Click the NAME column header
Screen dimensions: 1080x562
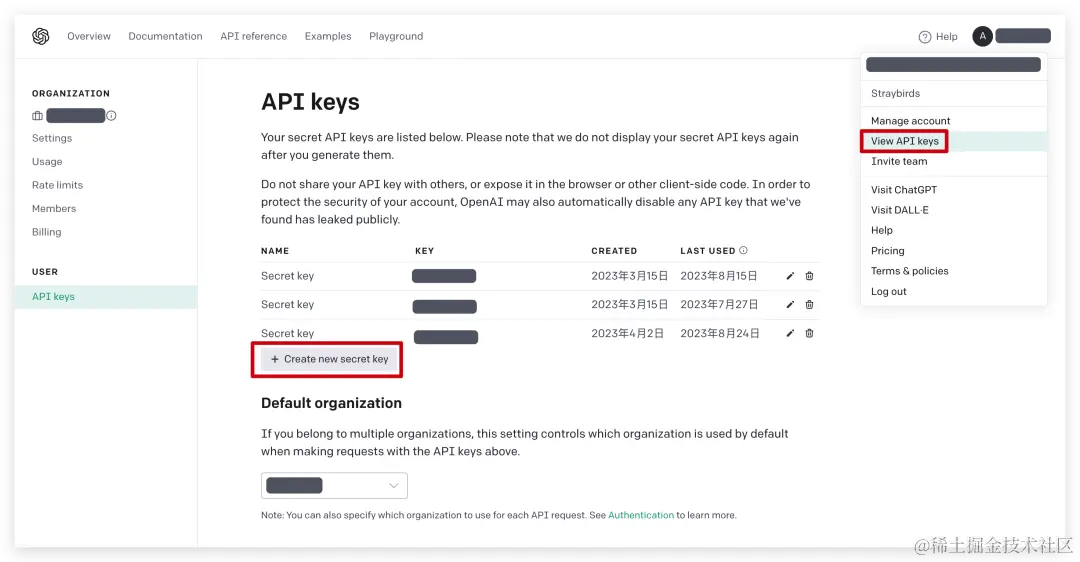[275, 251]
